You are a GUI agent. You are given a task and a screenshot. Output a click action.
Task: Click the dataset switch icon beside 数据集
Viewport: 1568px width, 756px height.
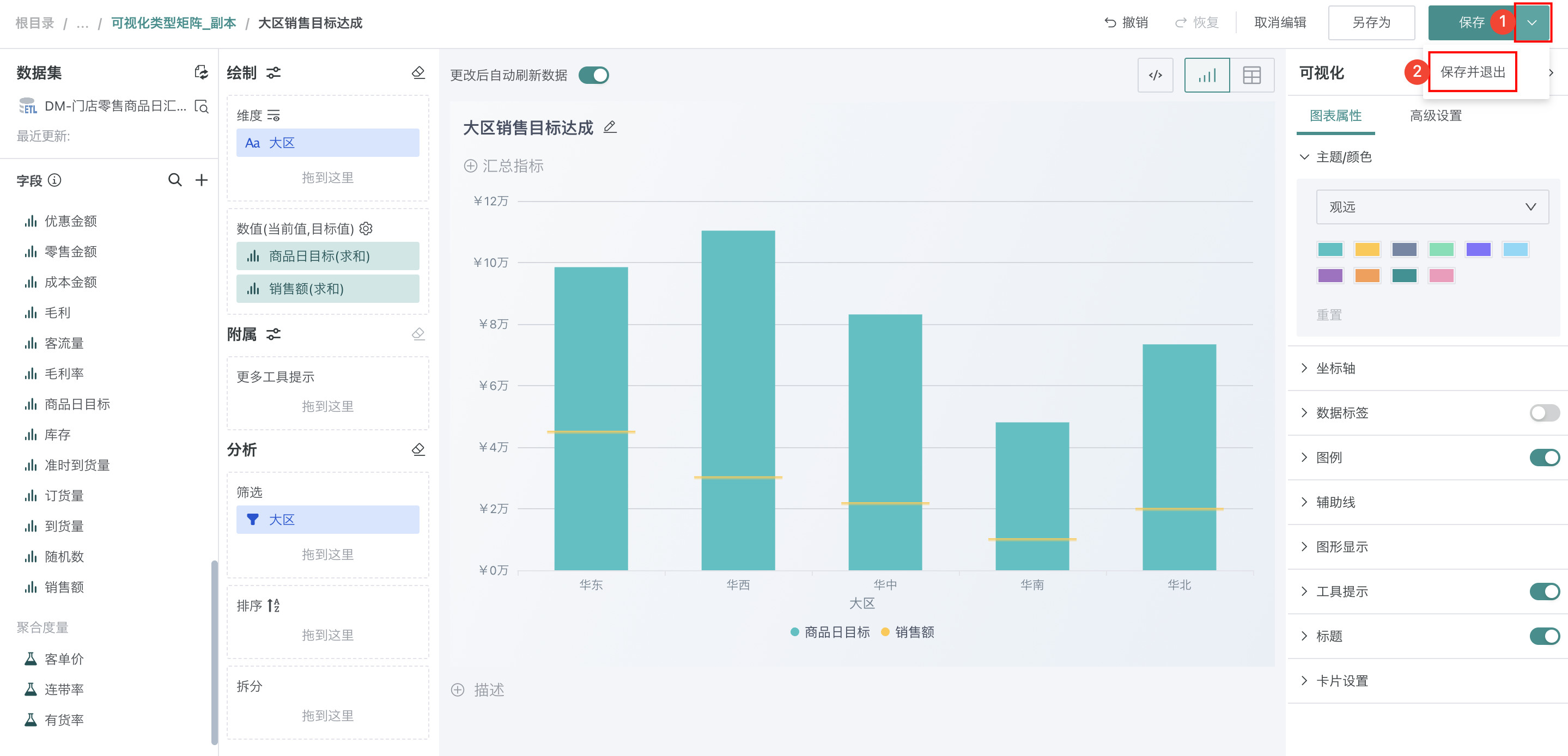(x=201, y=72)
